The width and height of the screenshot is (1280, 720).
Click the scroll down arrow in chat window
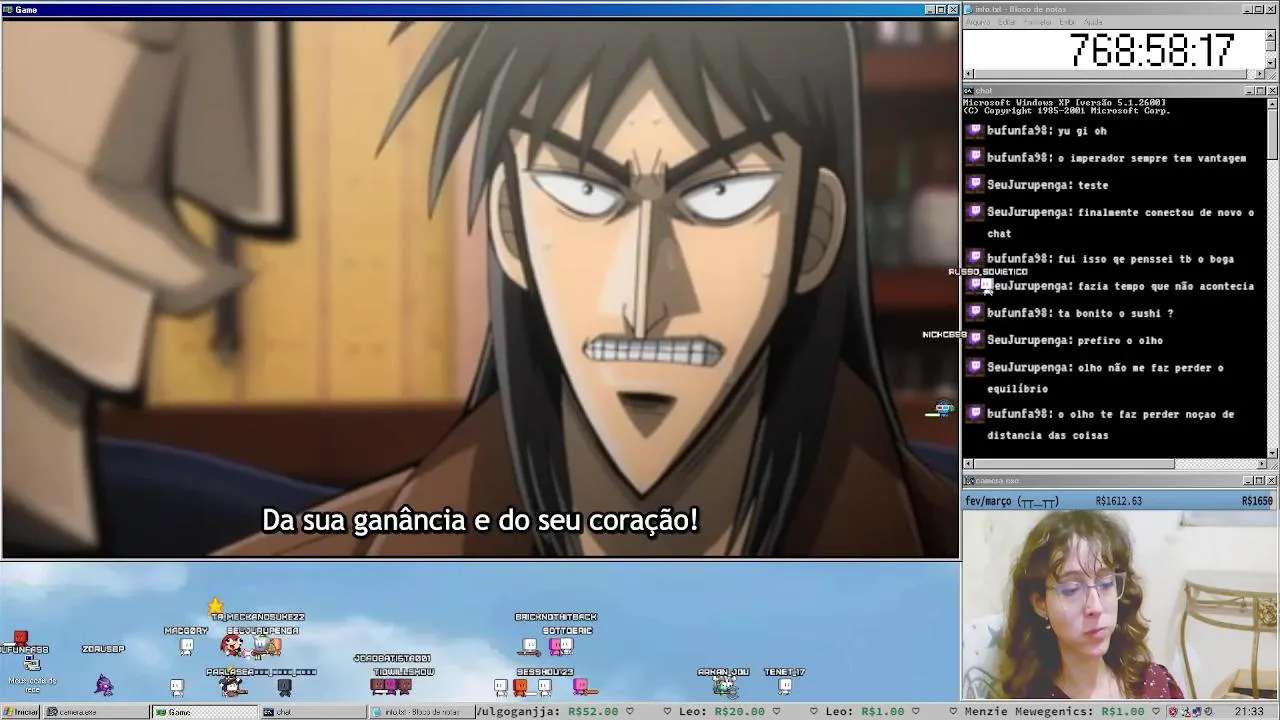click(x=1272, y=453)
